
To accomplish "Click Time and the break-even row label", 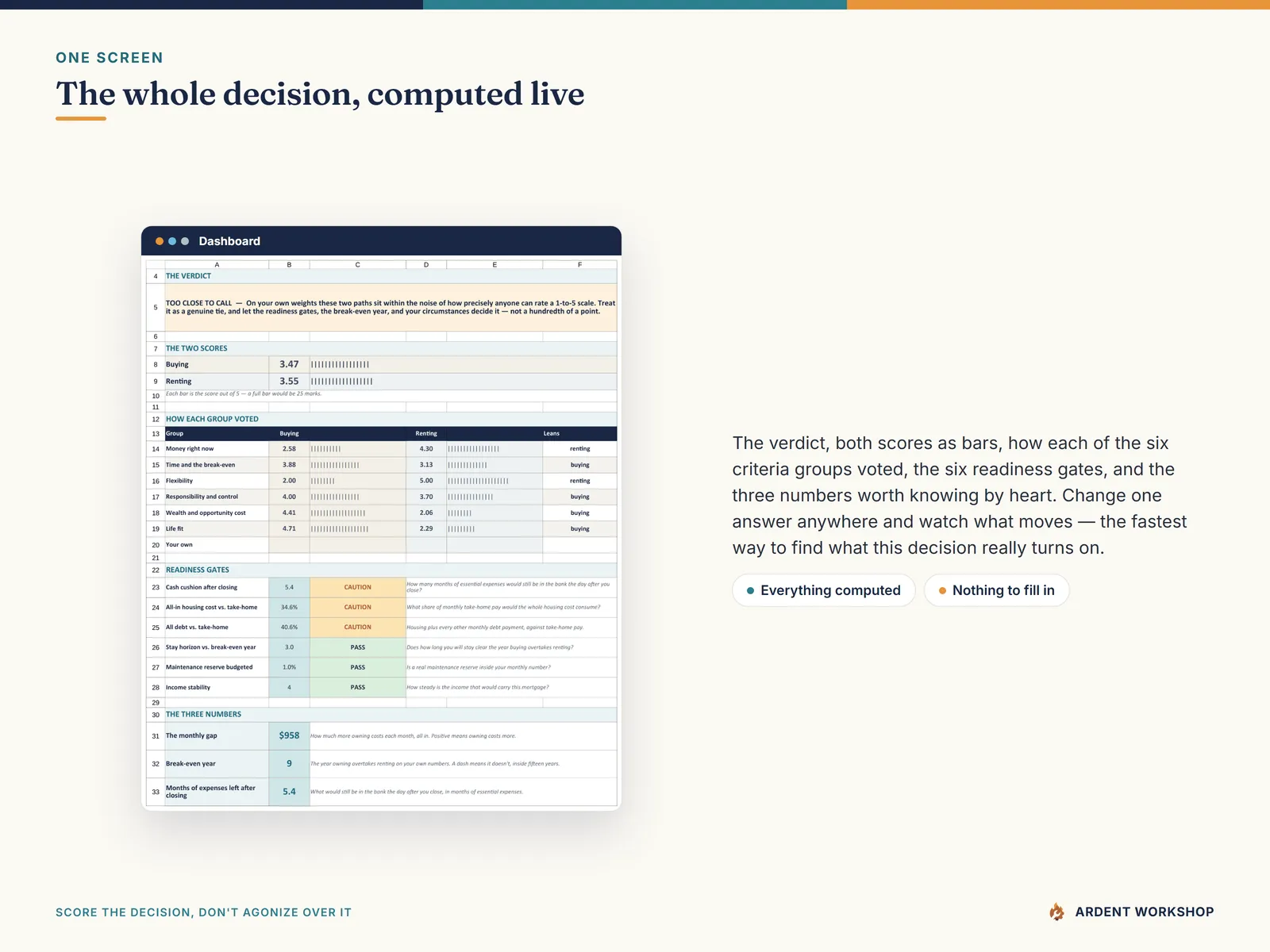I will click(200, 465).
